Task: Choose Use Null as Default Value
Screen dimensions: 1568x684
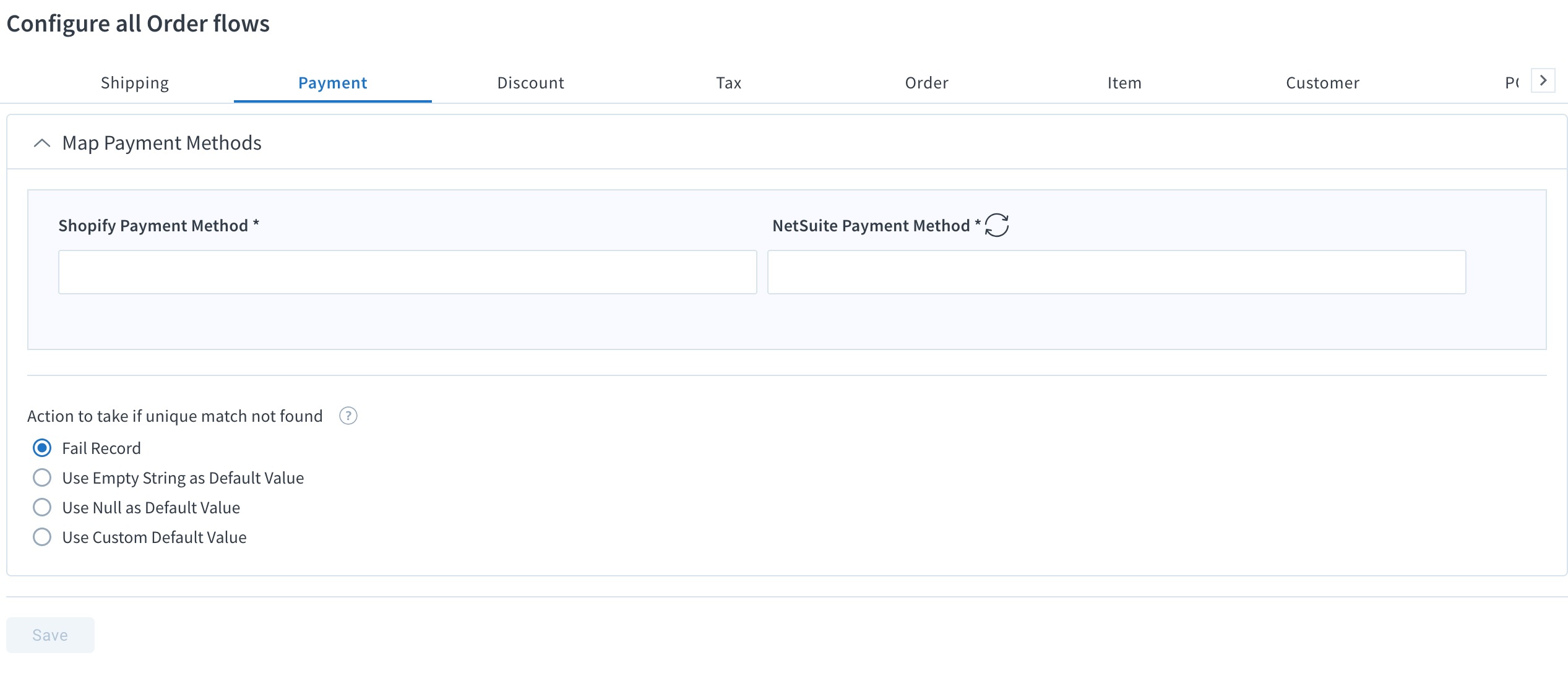Action: (42, 507)
